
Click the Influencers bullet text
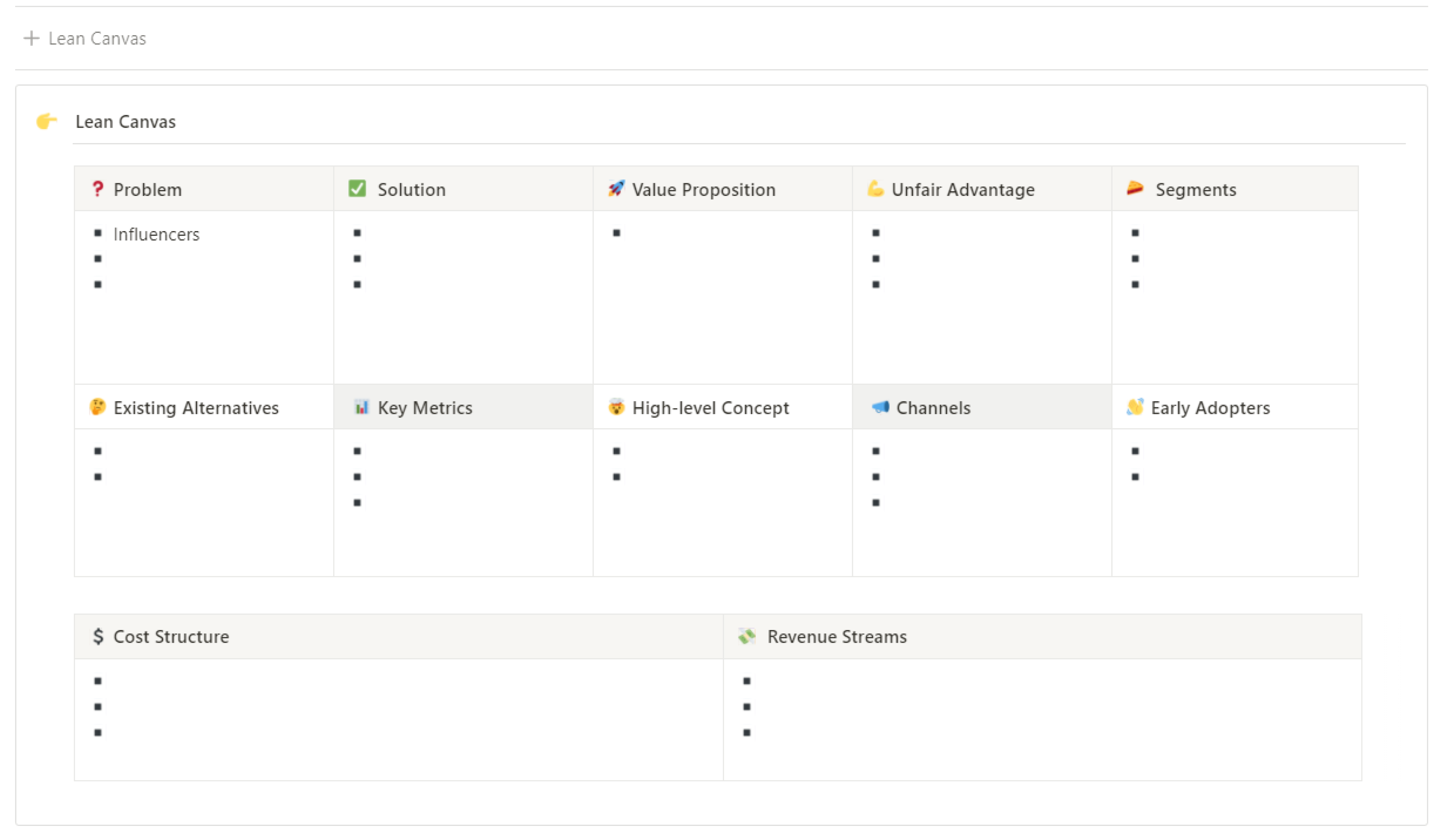pyautogui.click(x=157, y=234)
